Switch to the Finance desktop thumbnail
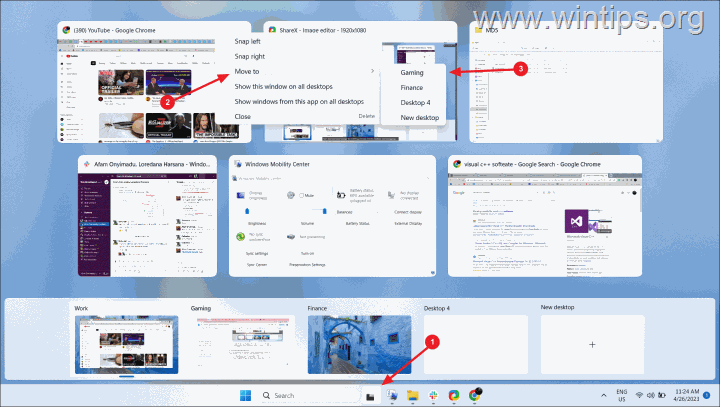 coord(359,344)
